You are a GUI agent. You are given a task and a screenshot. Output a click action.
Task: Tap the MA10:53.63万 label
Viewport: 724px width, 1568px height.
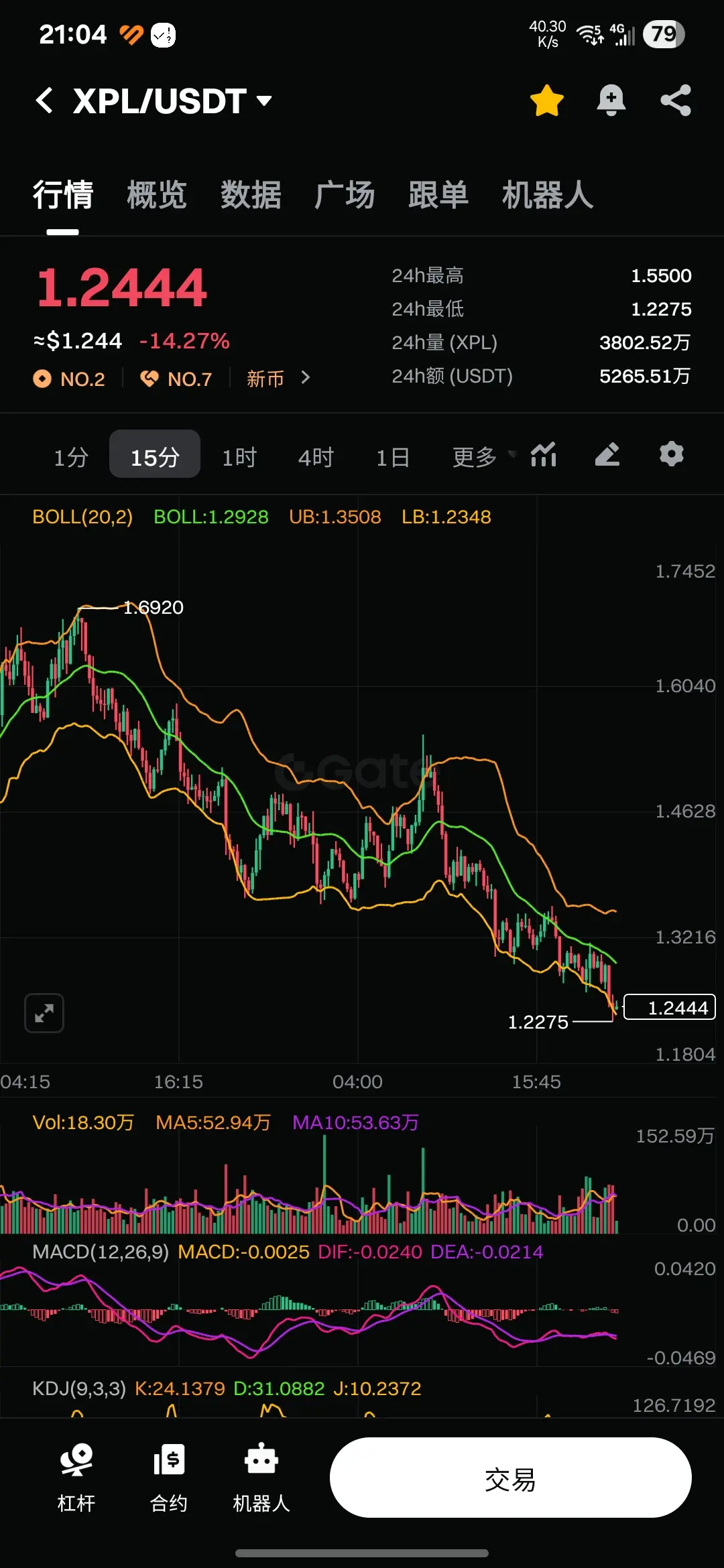coord(356,1122)
